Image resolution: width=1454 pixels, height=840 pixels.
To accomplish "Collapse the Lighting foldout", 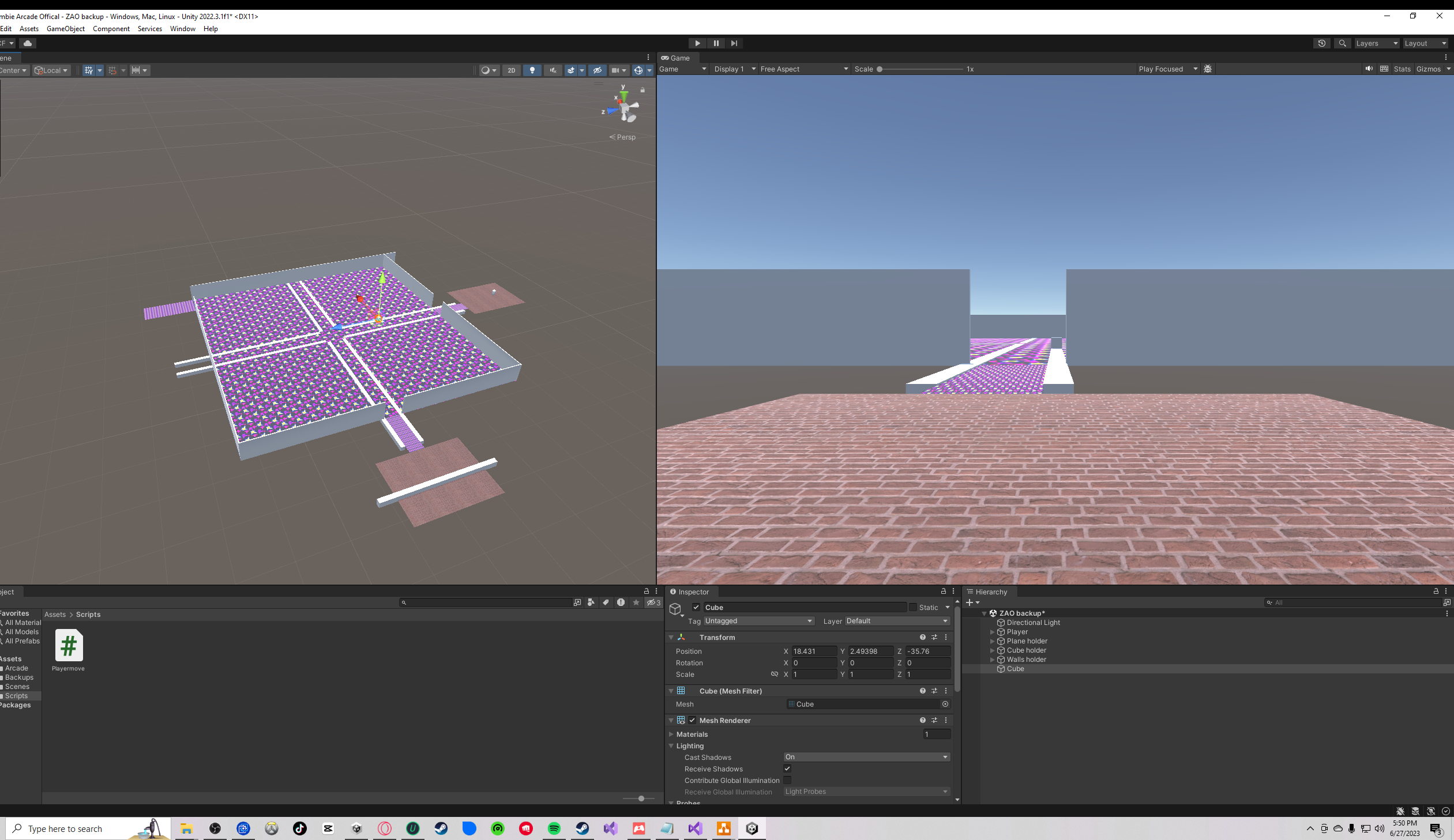I will pos(671,746).
